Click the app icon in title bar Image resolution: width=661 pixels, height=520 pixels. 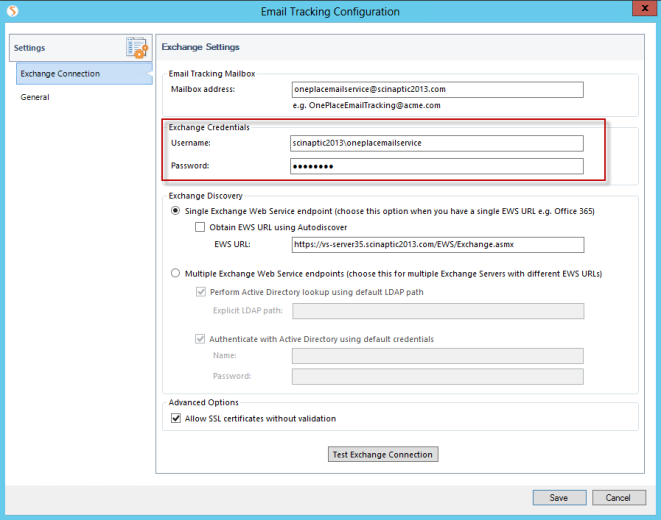(10, 11)
